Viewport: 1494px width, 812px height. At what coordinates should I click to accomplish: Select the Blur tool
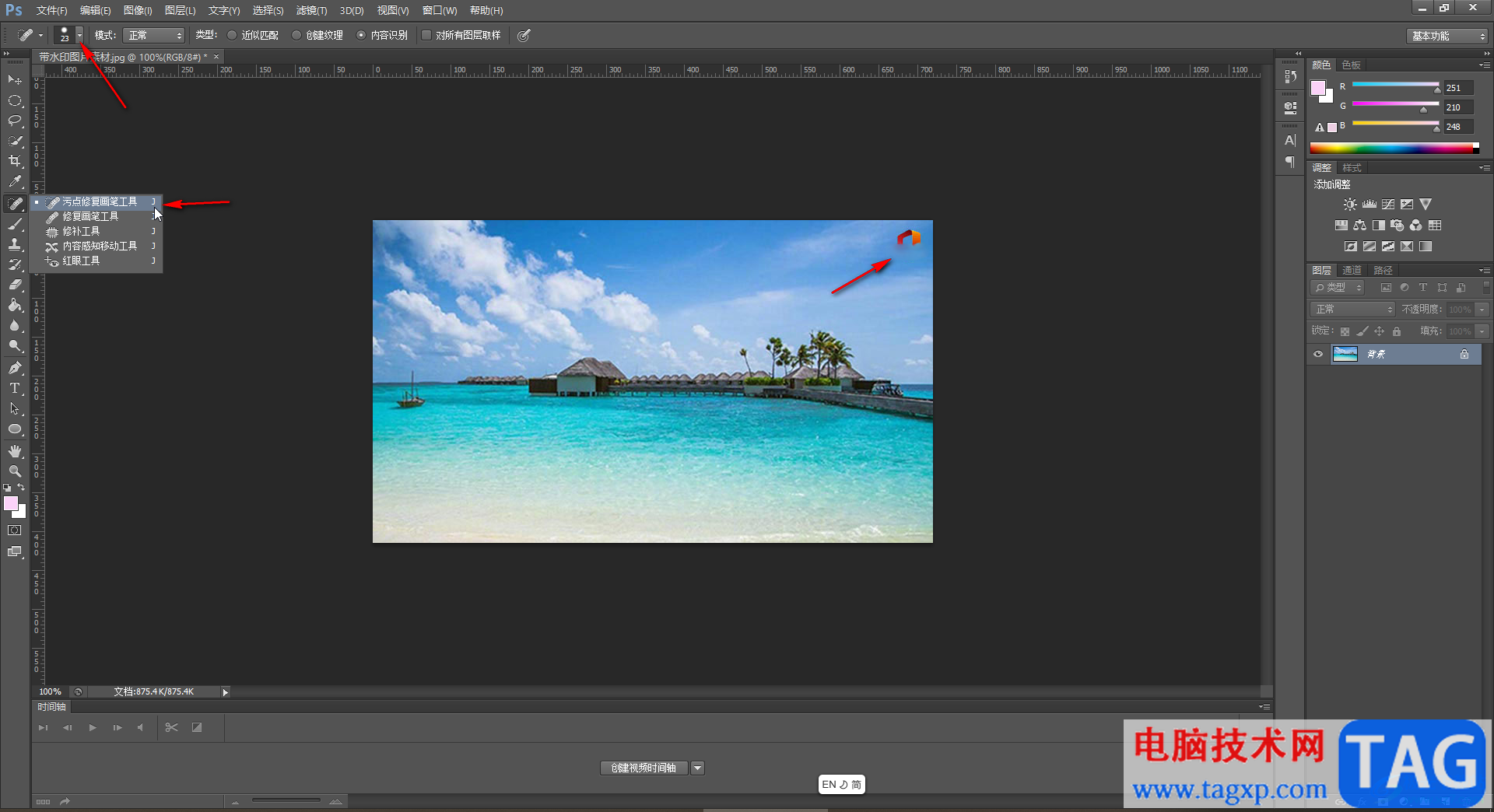(x=15, y=325)
